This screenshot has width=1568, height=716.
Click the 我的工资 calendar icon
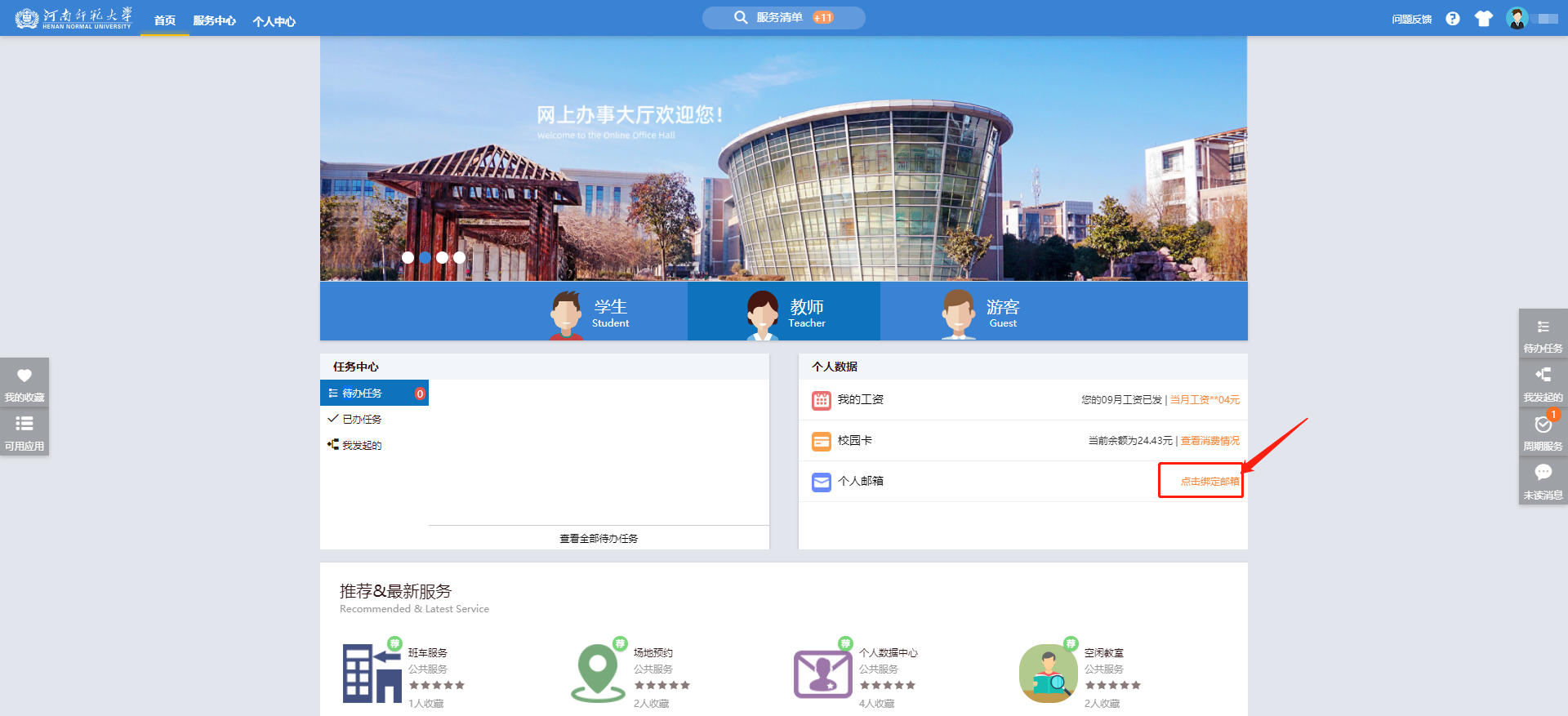coord(822,400)
